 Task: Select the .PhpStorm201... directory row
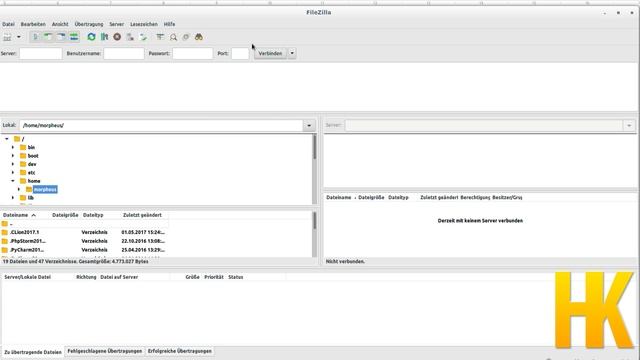click(84, 241)
